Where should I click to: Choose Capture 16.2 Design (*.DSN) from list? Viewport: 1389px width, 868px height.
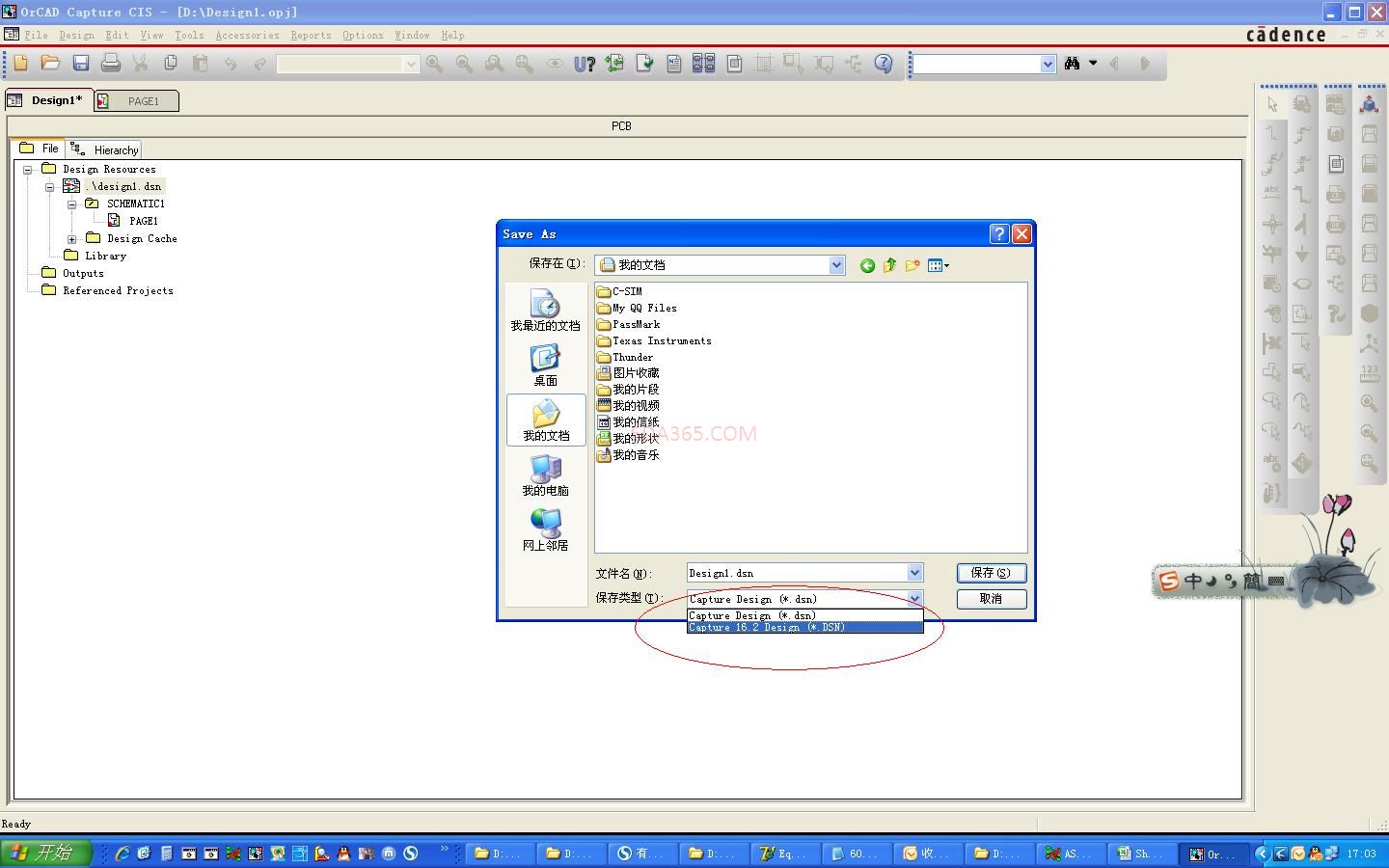coord(804,628)
